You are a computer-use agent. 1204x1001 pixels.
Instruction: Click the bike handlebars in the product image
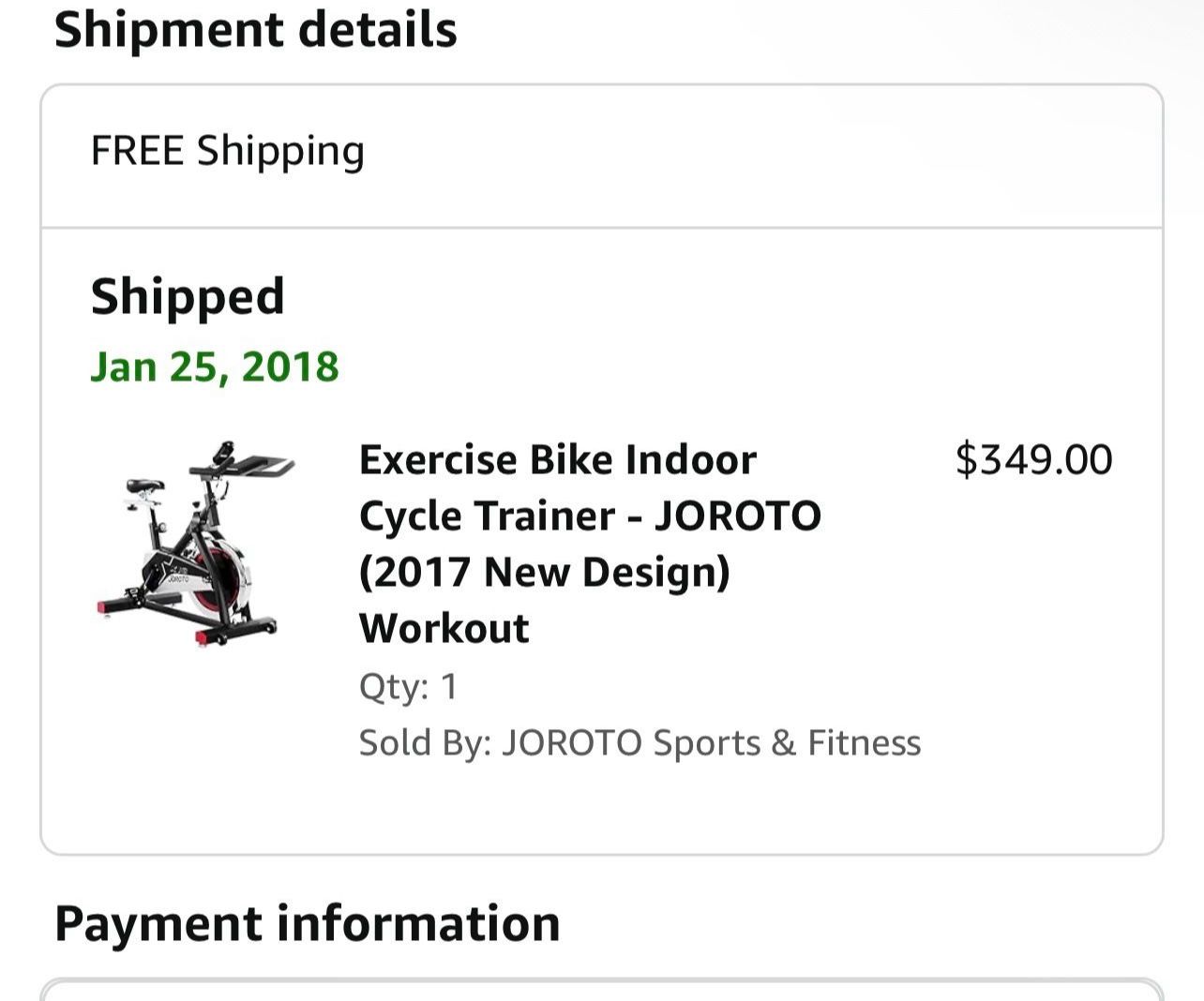click(246, 462)
